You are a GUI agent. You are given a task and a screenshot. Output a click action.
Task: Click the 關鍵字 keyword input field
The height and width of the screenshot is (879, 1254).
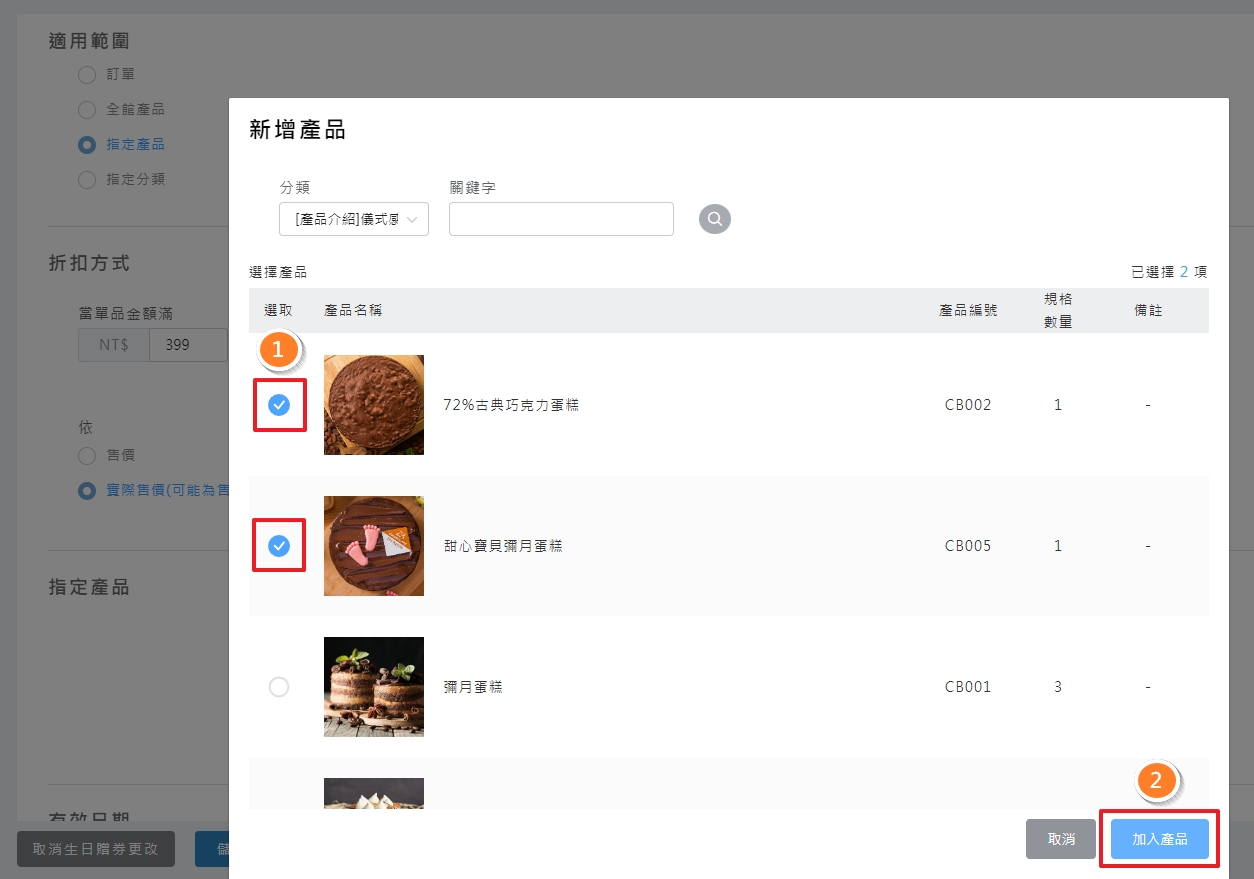[561, 219]
